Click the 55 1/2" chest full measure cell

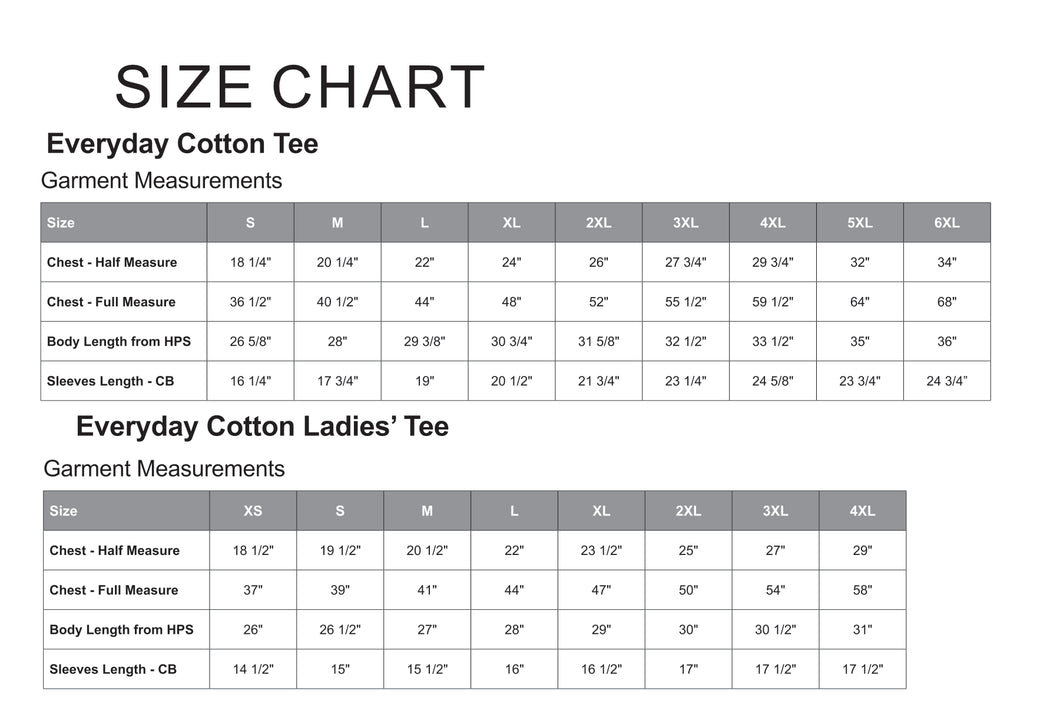pos(685,302)
